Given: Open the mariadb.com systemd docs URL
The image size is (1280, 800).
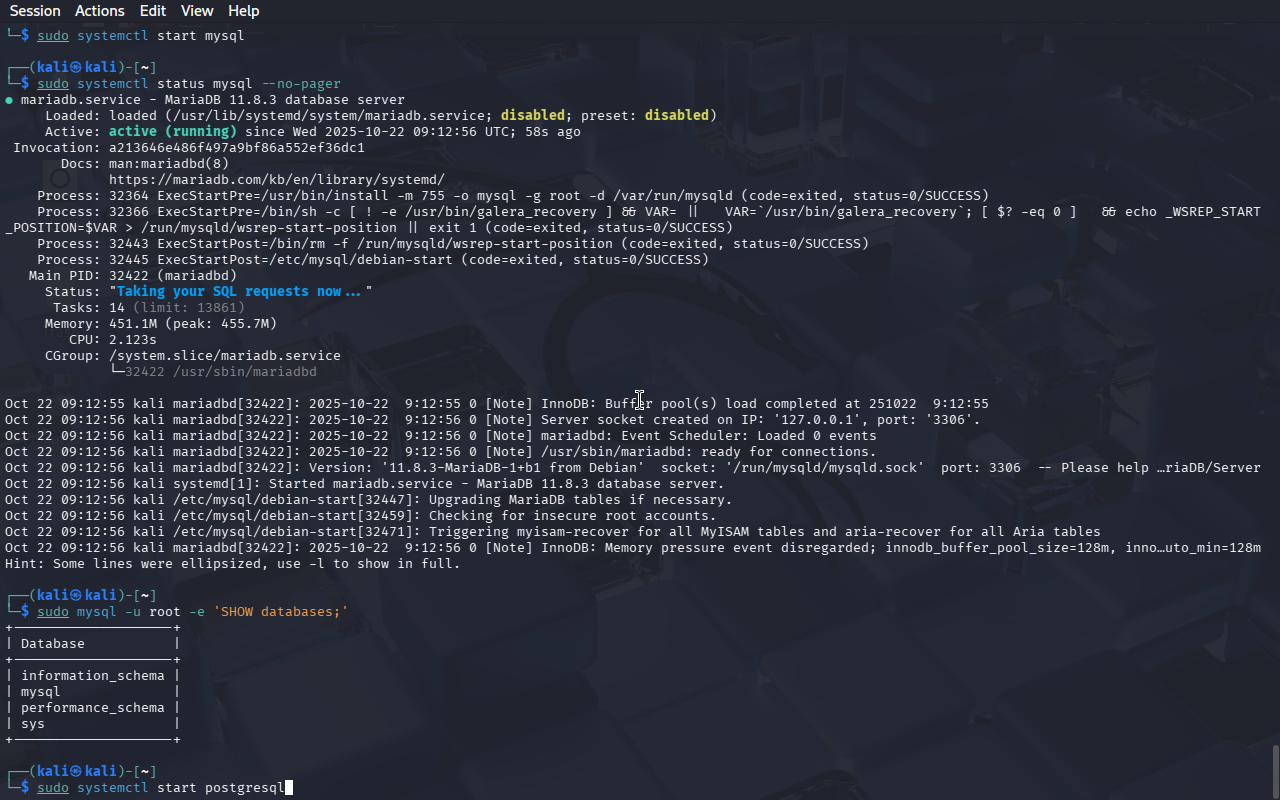Looking at the screenshot, I should pos(276,179).
